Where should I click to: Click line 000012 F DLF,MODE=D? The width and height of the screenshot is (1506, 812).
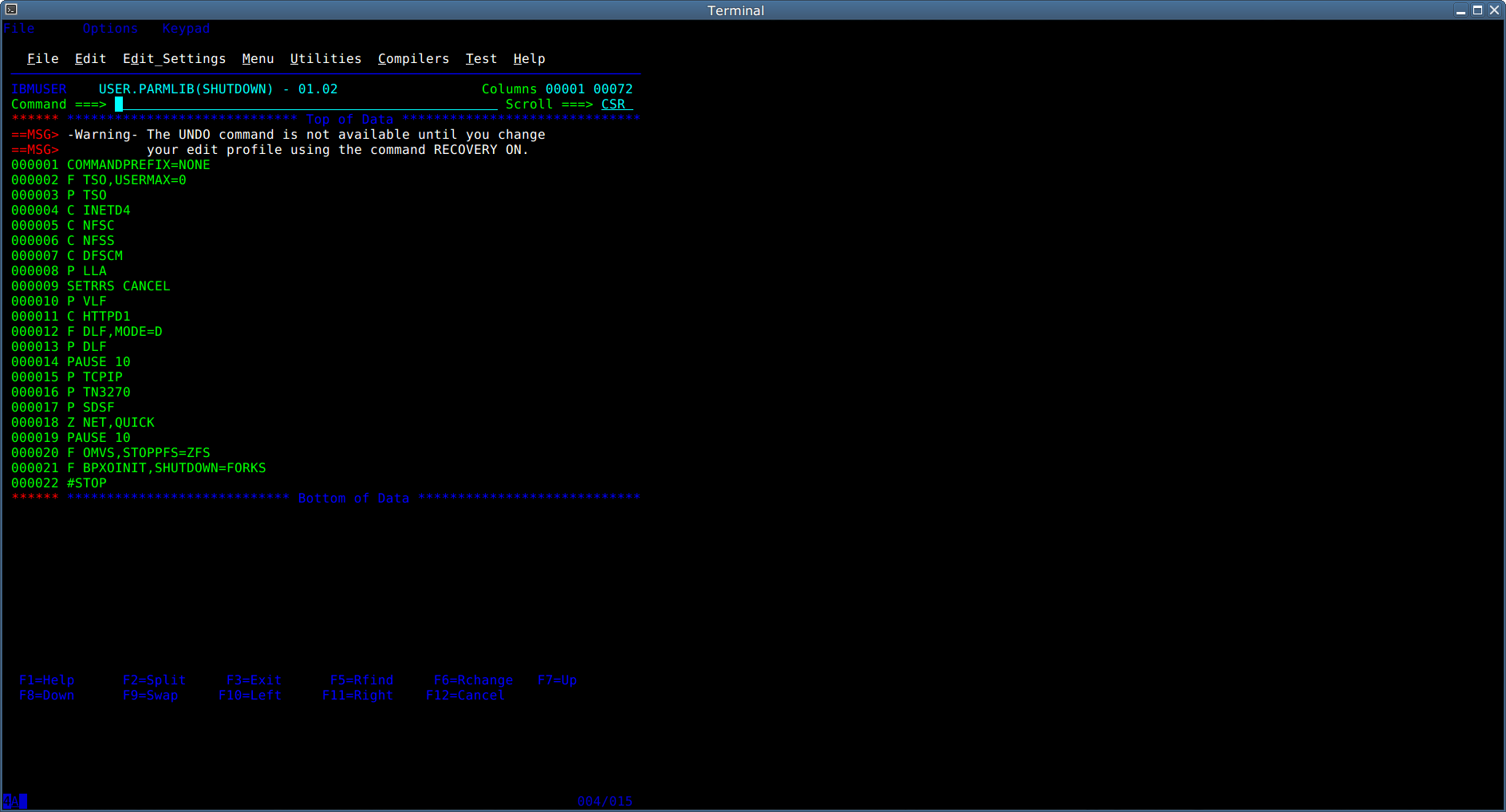(87, 332)
